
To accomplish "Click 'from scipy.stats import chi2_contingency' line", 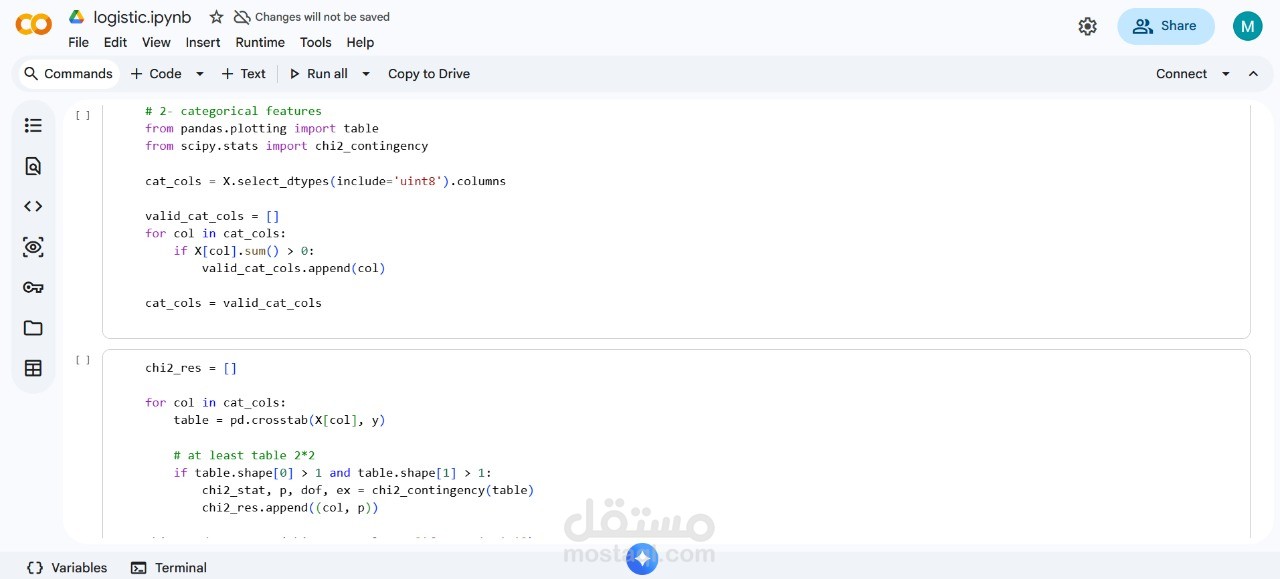I will tap(286, 146).
